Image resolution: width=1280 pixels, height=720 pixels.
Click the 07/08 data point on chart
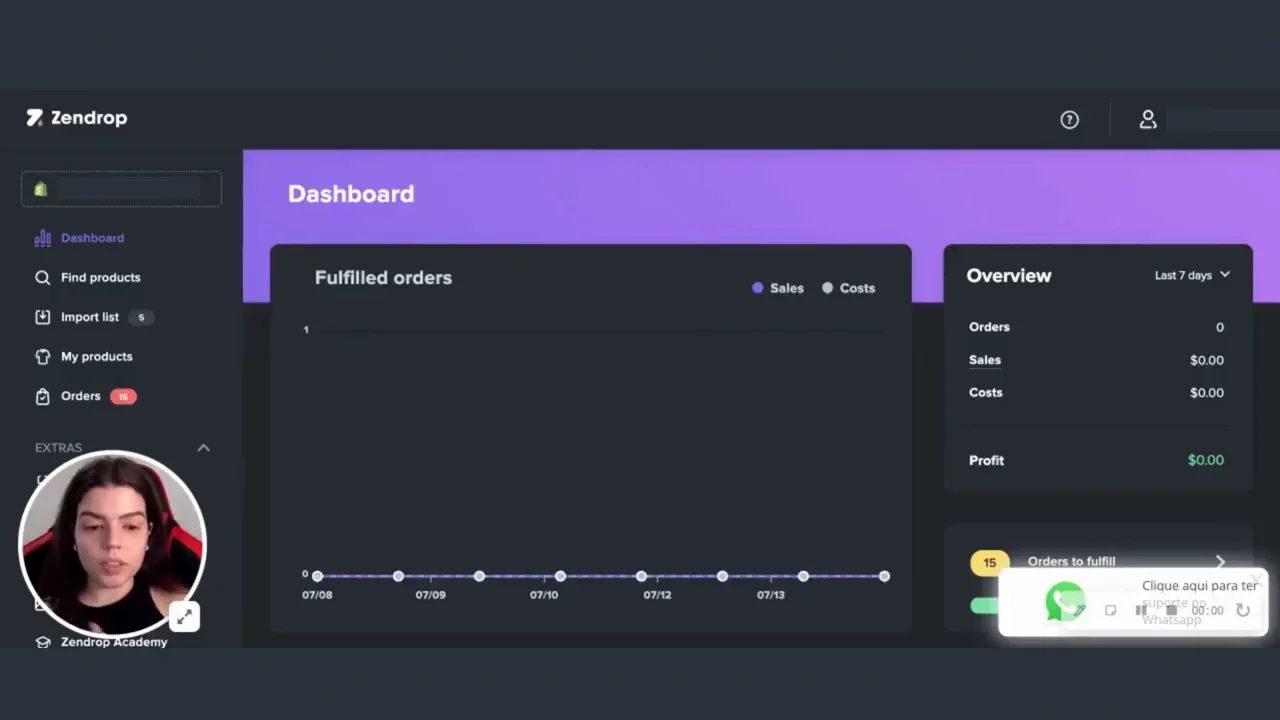click(x=317, y=576)
